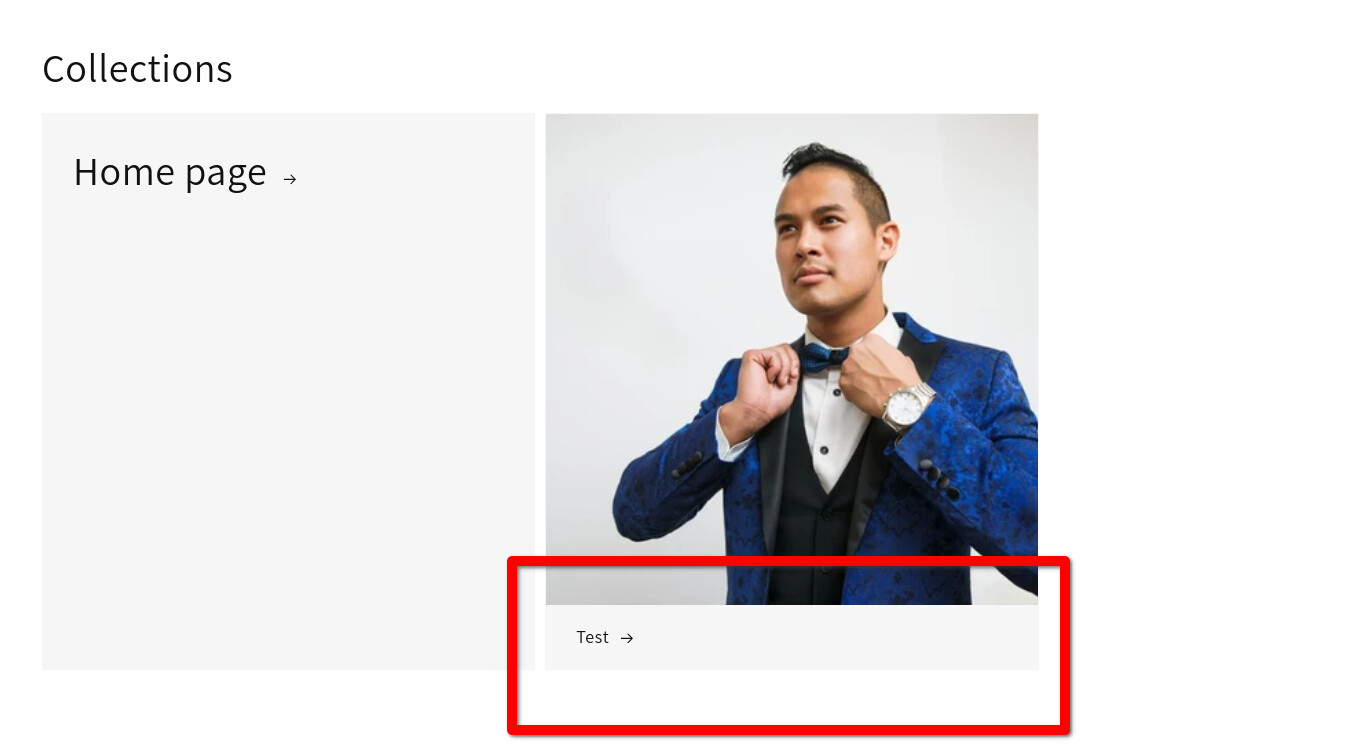The width and height of the screenshot is (1353, 748).
Task: Click the arrow icon beside Home page
Action: (x=290, y=179)
